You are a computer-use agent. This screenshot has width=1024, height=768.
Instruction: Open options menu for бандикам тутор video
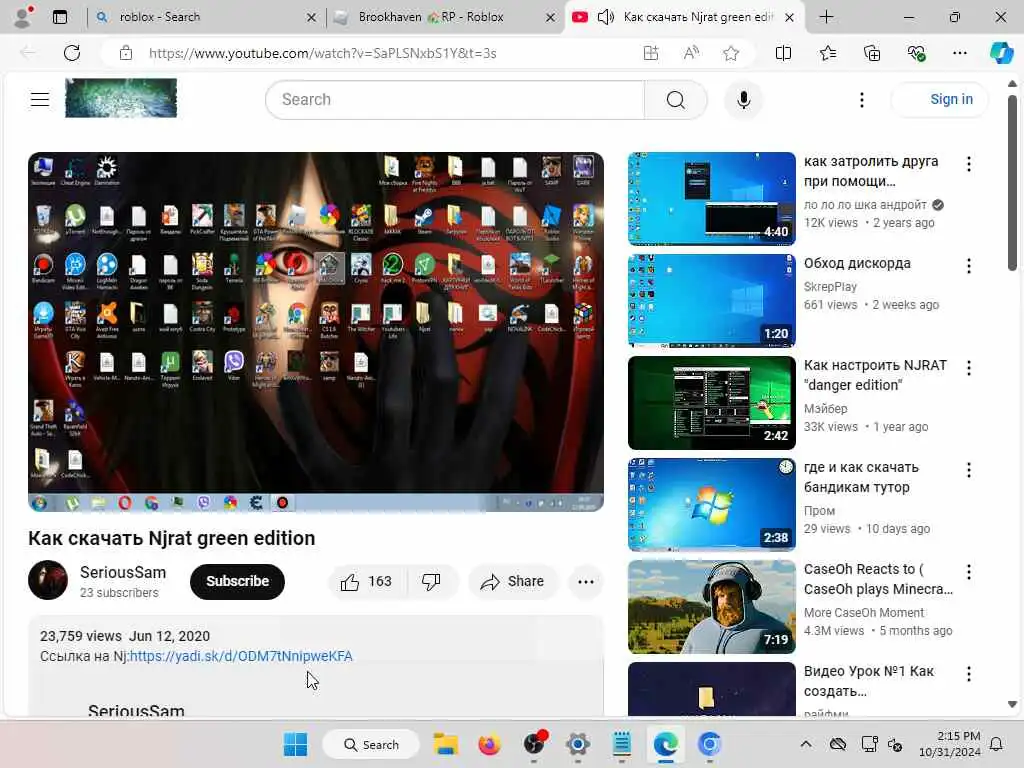[968, 470]
